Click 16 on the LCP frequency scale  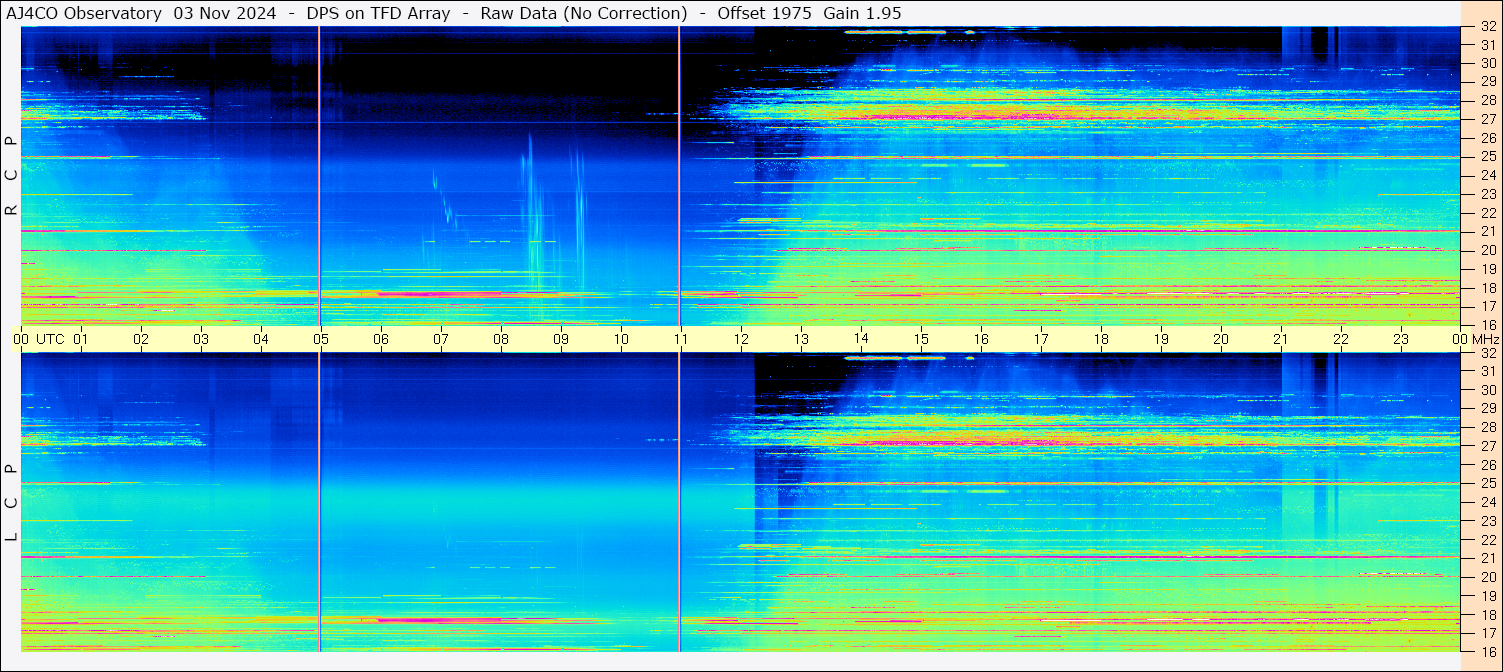click(x=1488, y=651)
